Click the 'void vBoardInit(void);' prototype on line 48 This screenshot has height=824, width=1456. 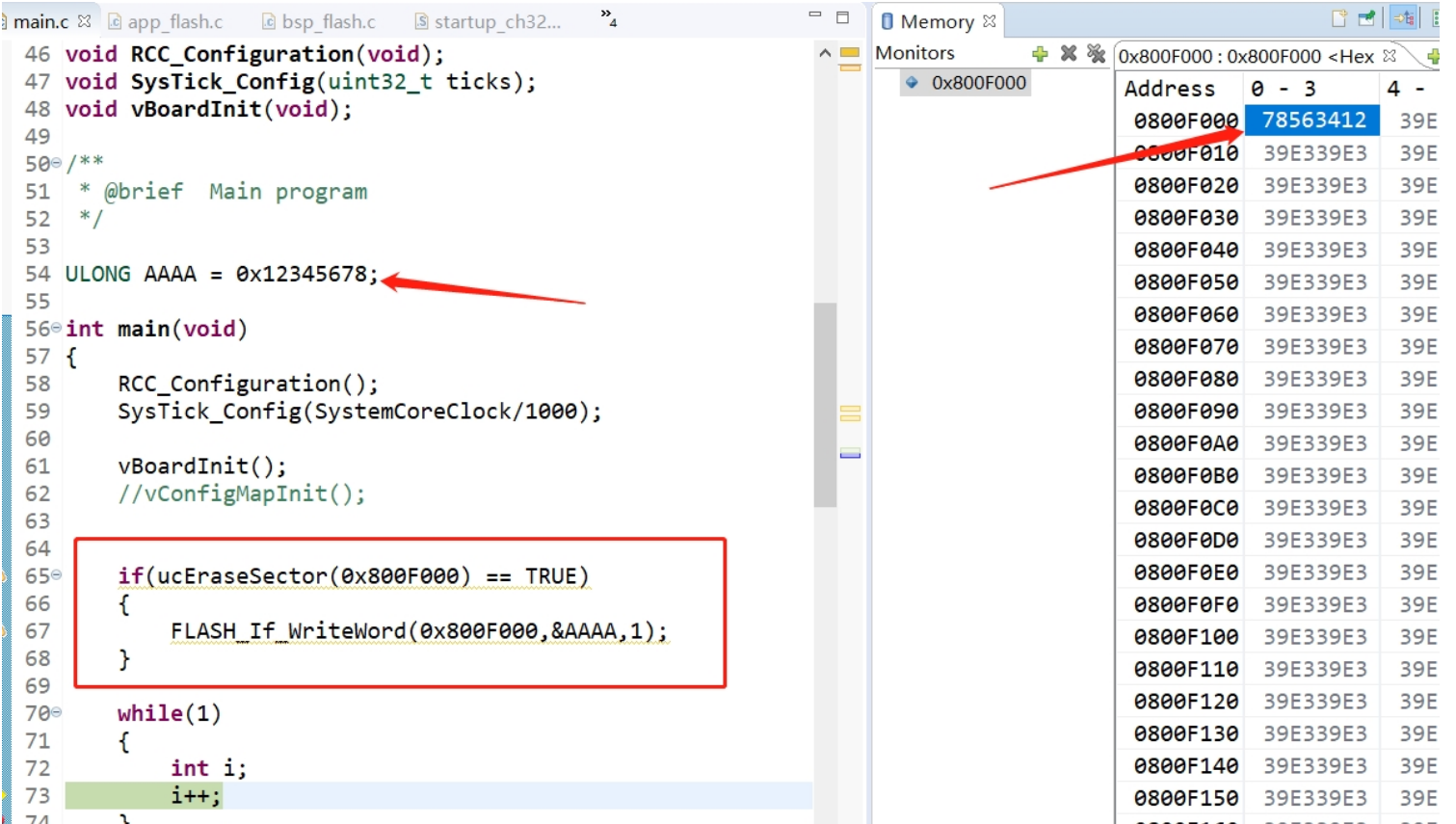[209, 109]
